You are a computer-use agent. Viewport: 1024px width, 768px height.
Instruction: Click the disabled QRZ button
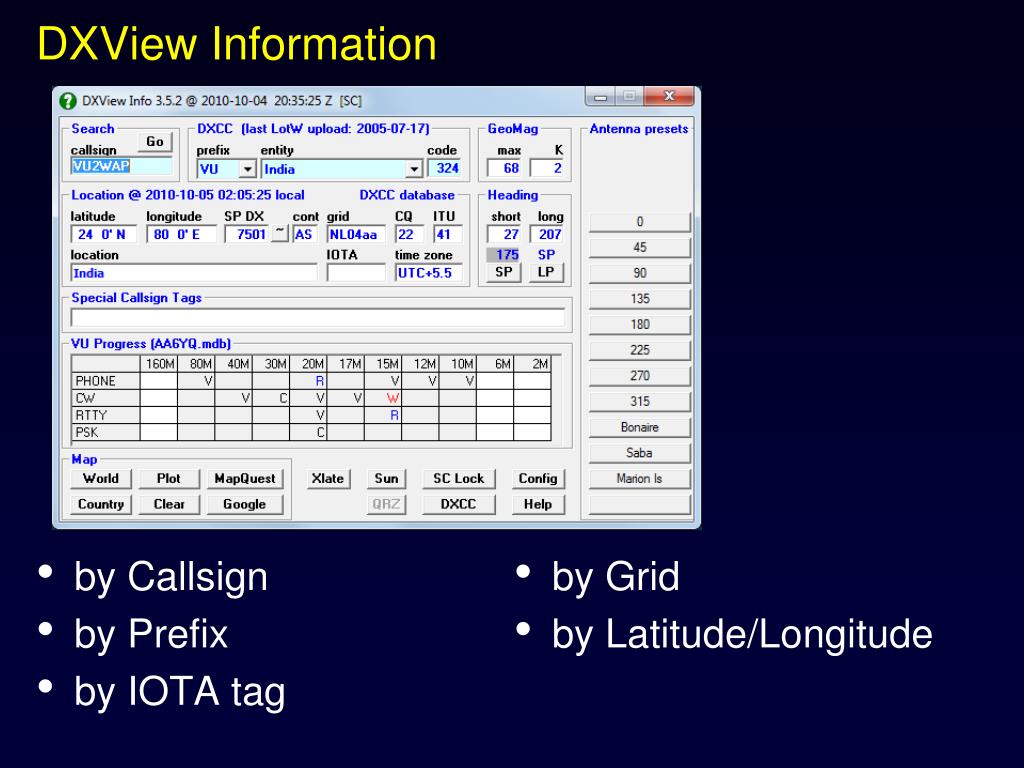386,504
